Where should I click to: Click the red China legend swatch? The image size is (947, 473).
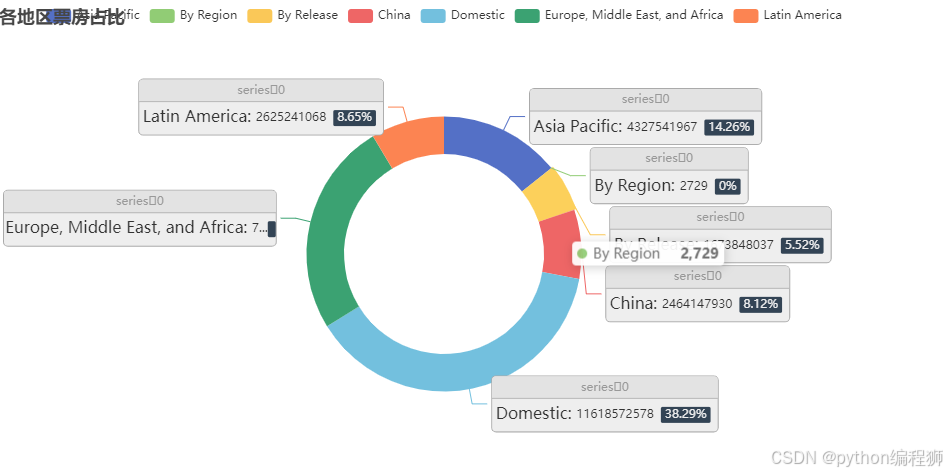tap(361, 16)
